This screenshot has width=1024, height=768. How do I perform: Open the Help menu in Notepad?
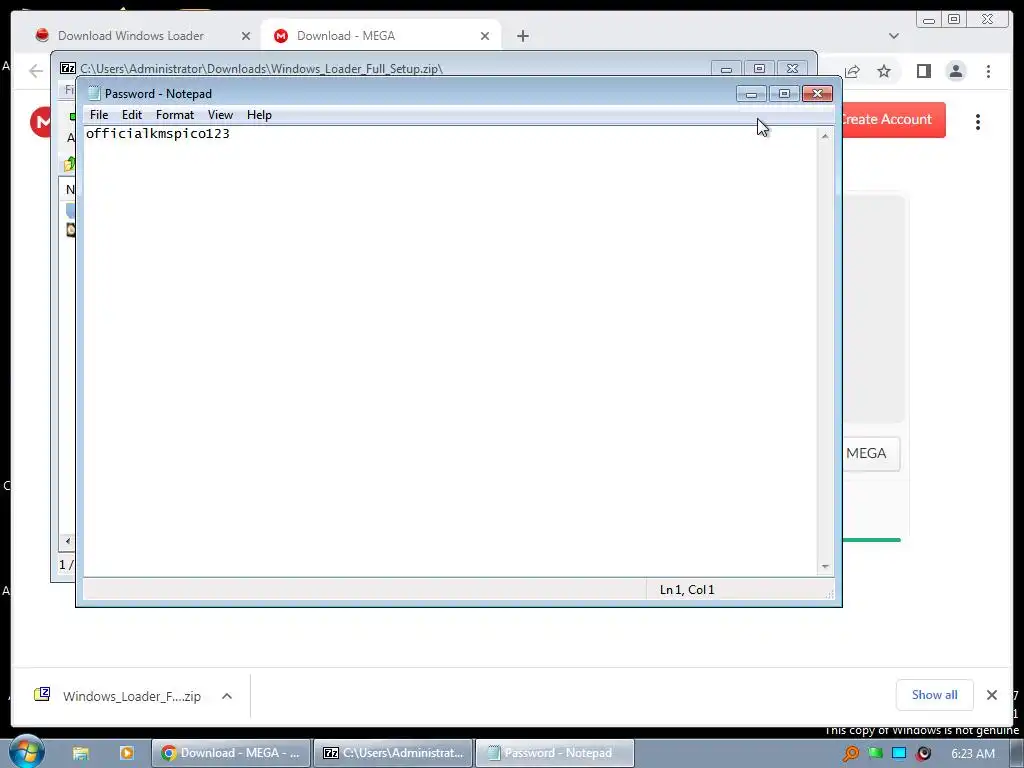pyautogui.click(x=259, y=115)
